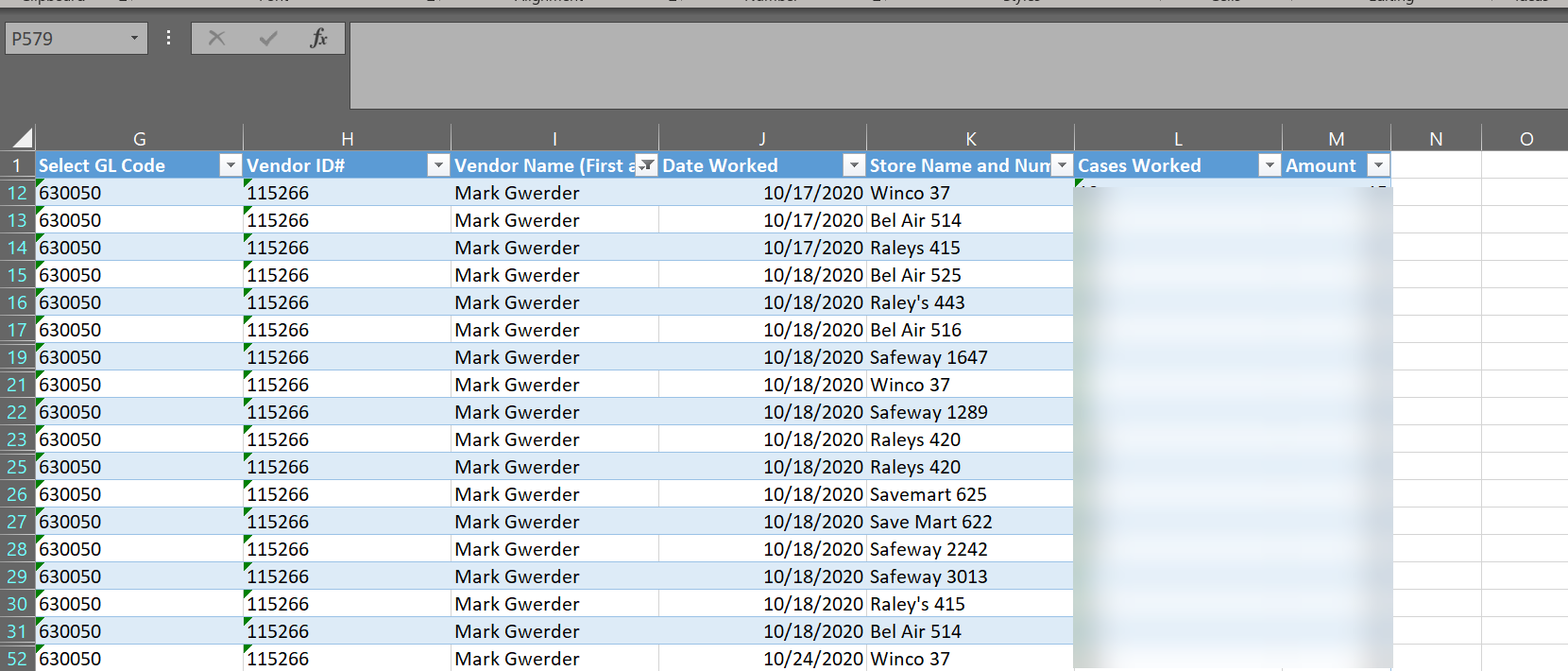Click the cell Winco 37 in row 12

pyautogui.click(x=970, y=193)
